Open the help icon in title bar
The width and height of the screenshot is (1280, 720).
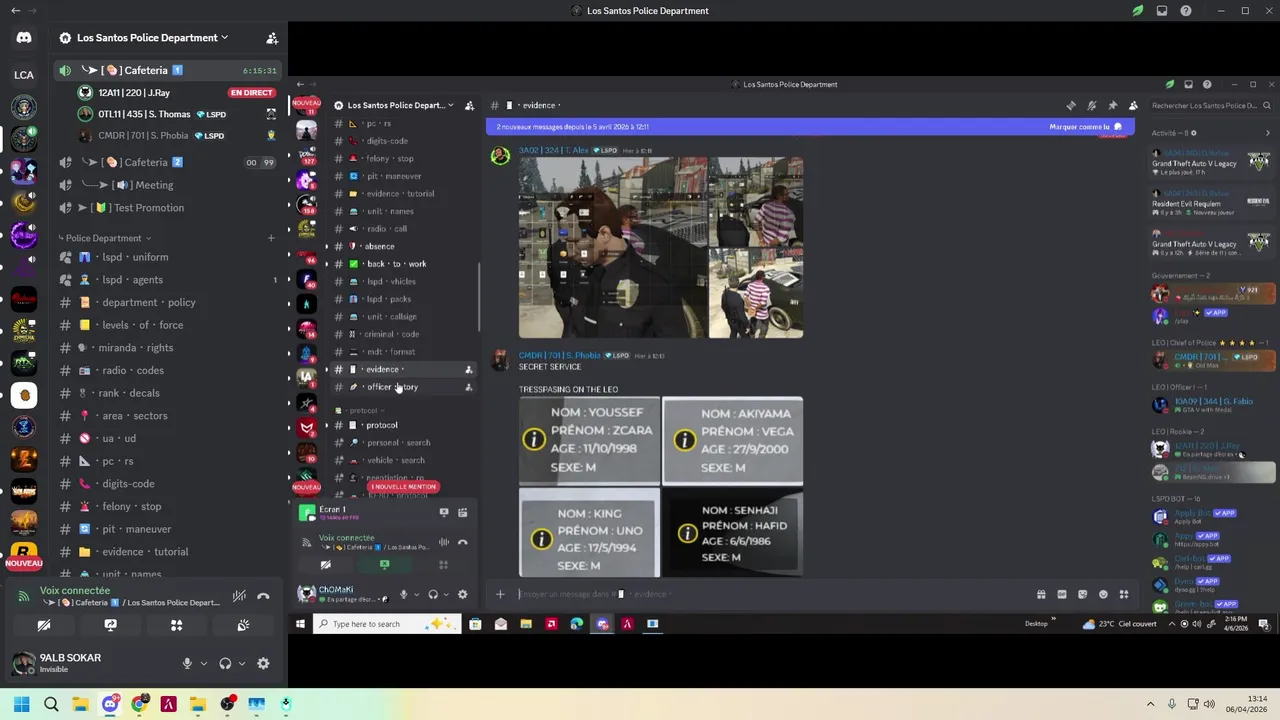click(1186, 11)
